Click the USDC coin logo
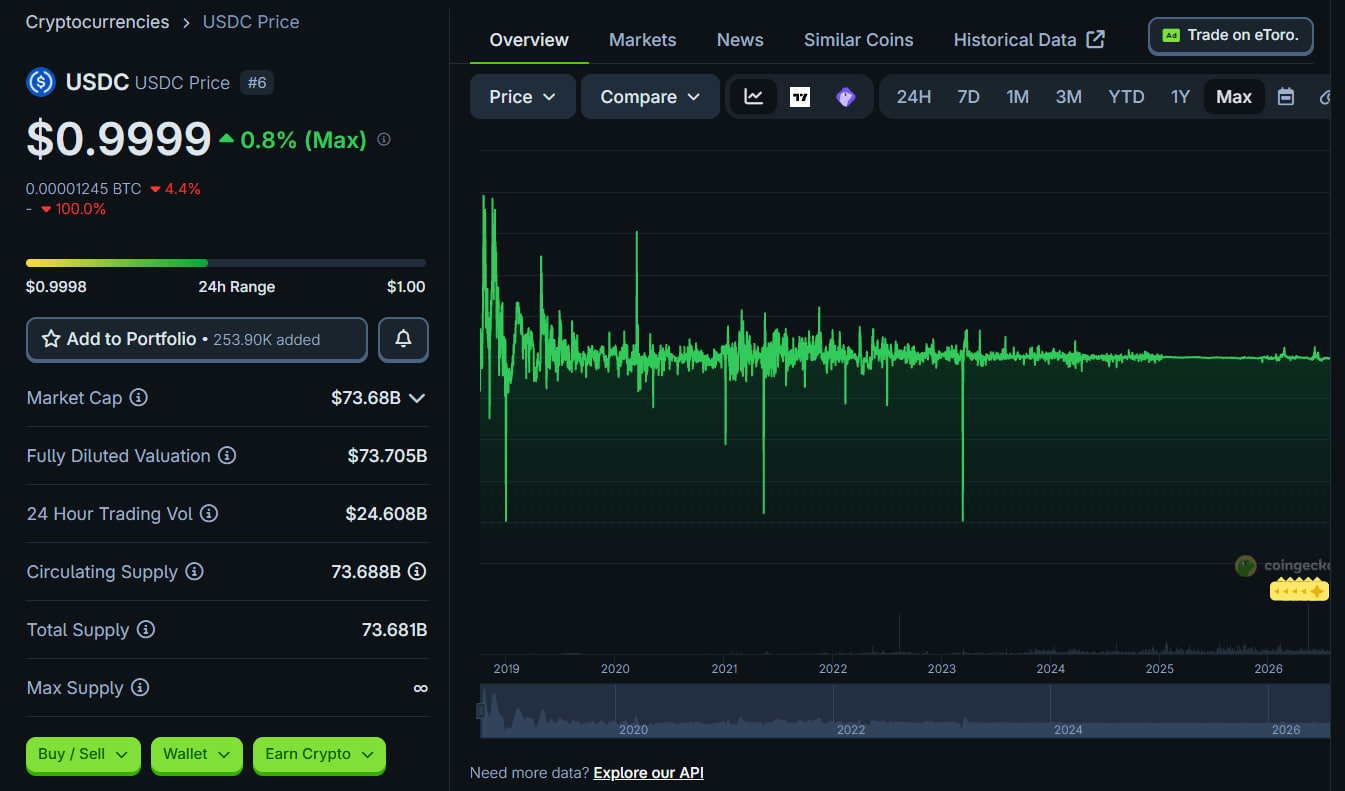This screenshot has height=791, width=1345. click(41, 82)
